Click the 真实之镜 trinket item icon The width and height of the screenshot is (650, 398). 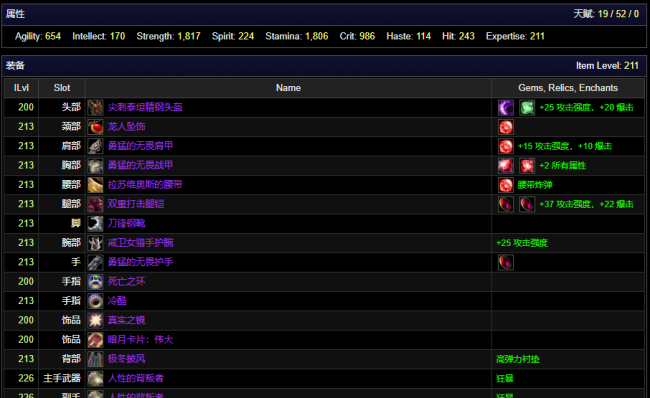(95, 320)
